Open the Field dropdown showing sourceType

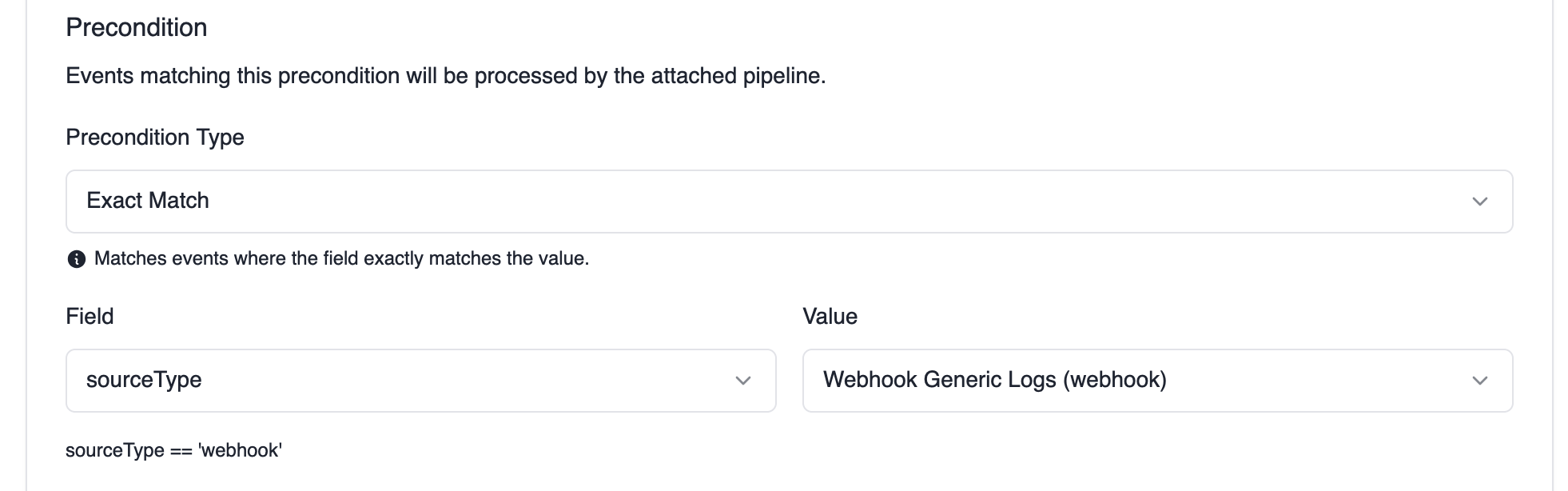pyautogui.click(x=420, y=381)
